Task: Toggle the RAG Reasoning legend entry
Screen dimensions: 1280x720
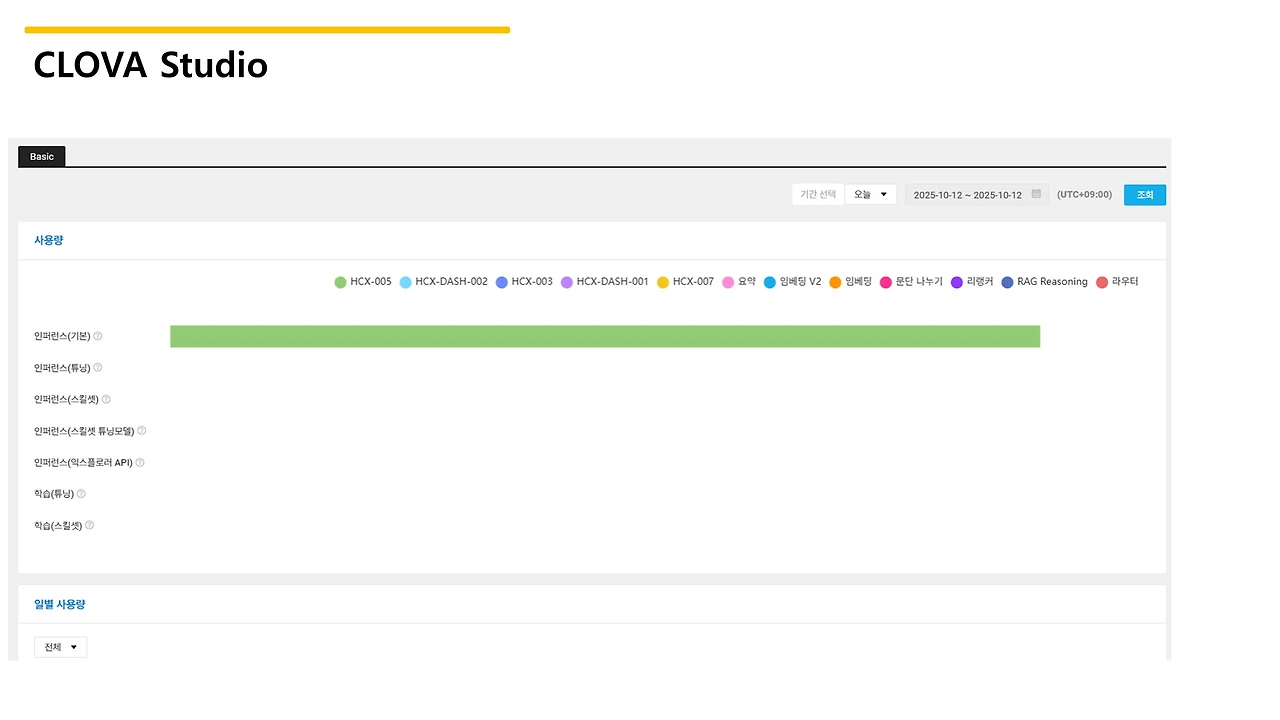Action: 1045,282
